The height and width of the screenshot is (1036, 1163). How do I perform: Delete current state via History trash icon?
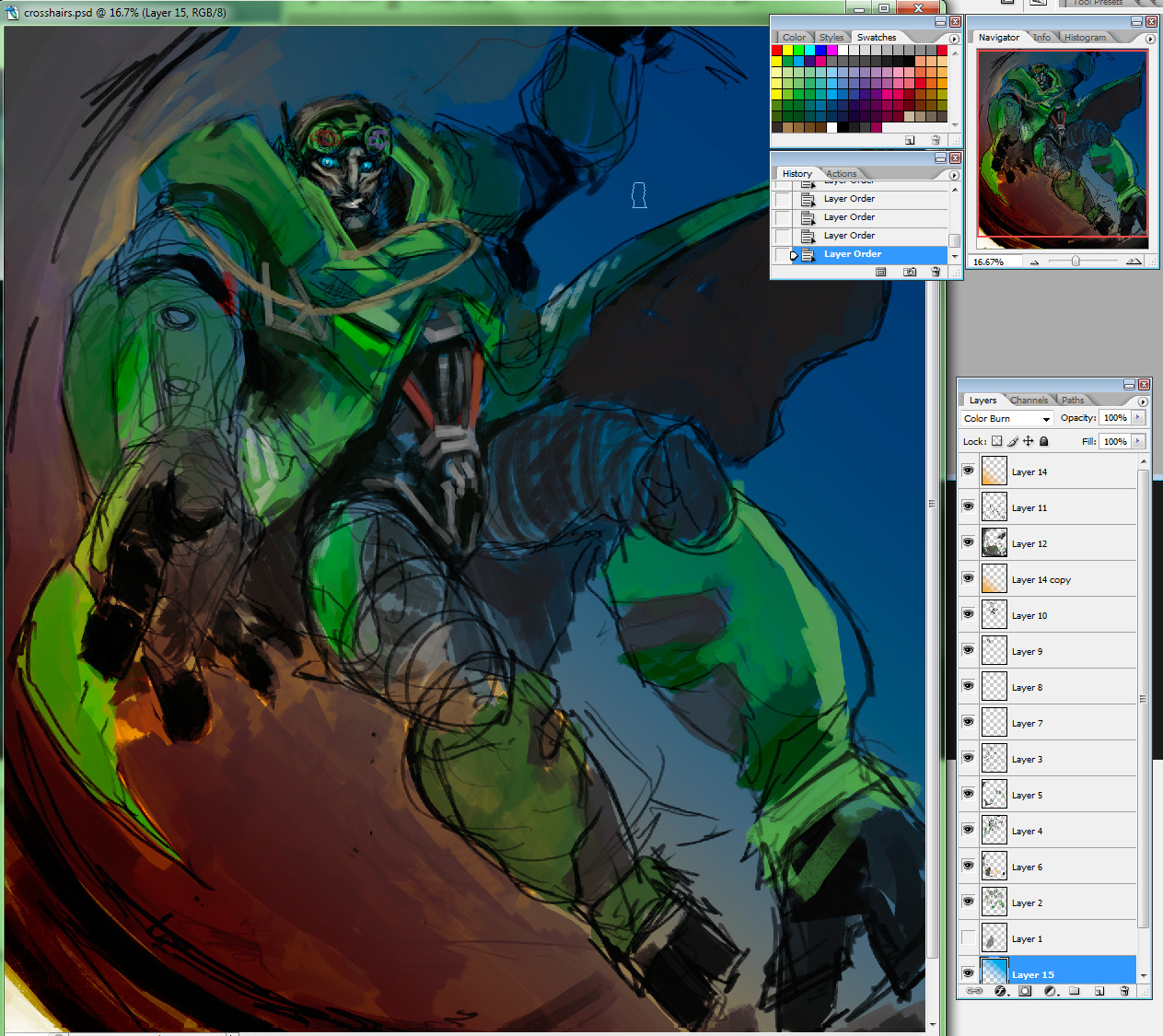click(x=936, y=272)
